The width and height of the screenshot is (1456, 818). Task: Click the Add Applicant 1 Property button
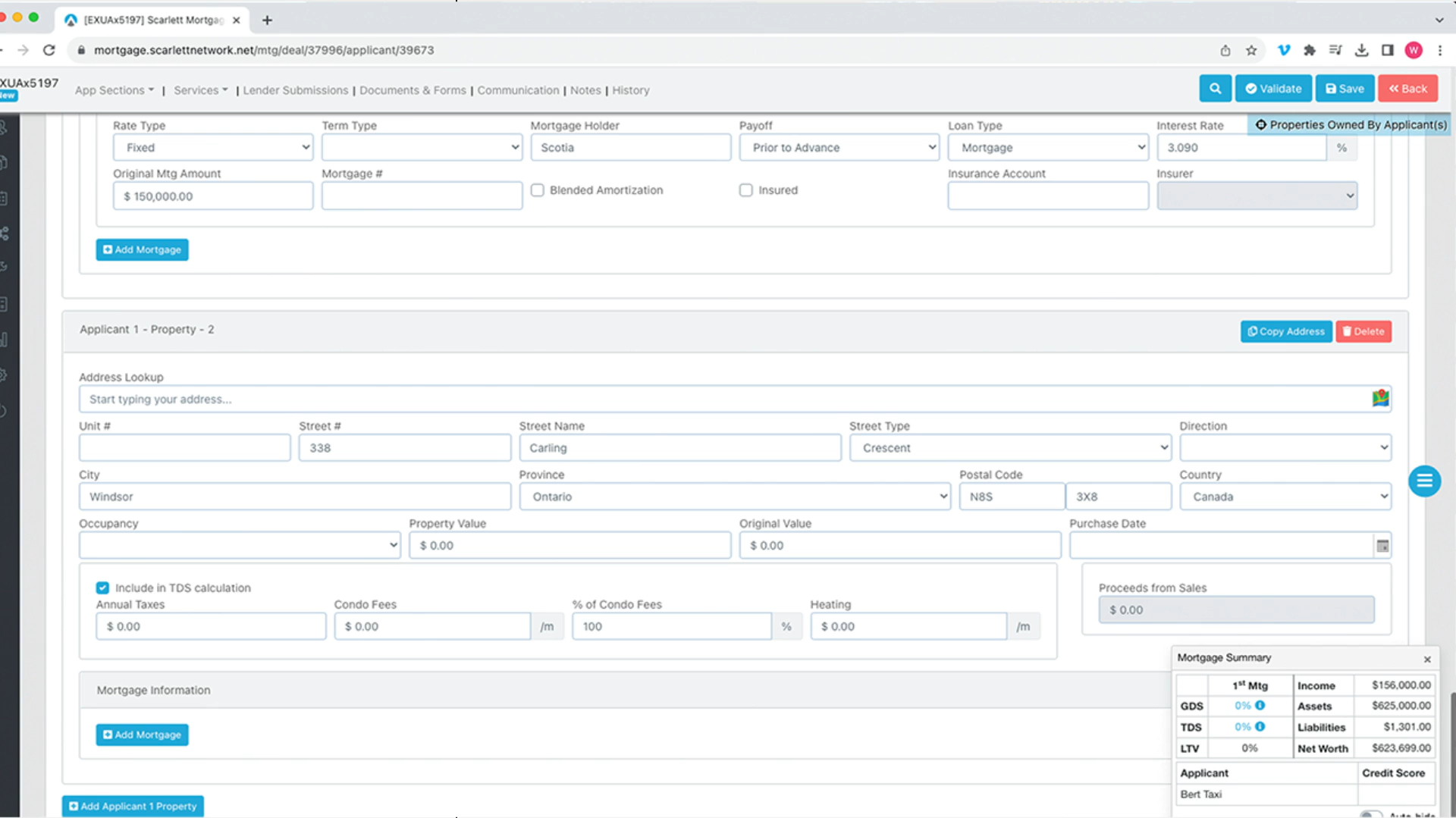coord(133,806)
